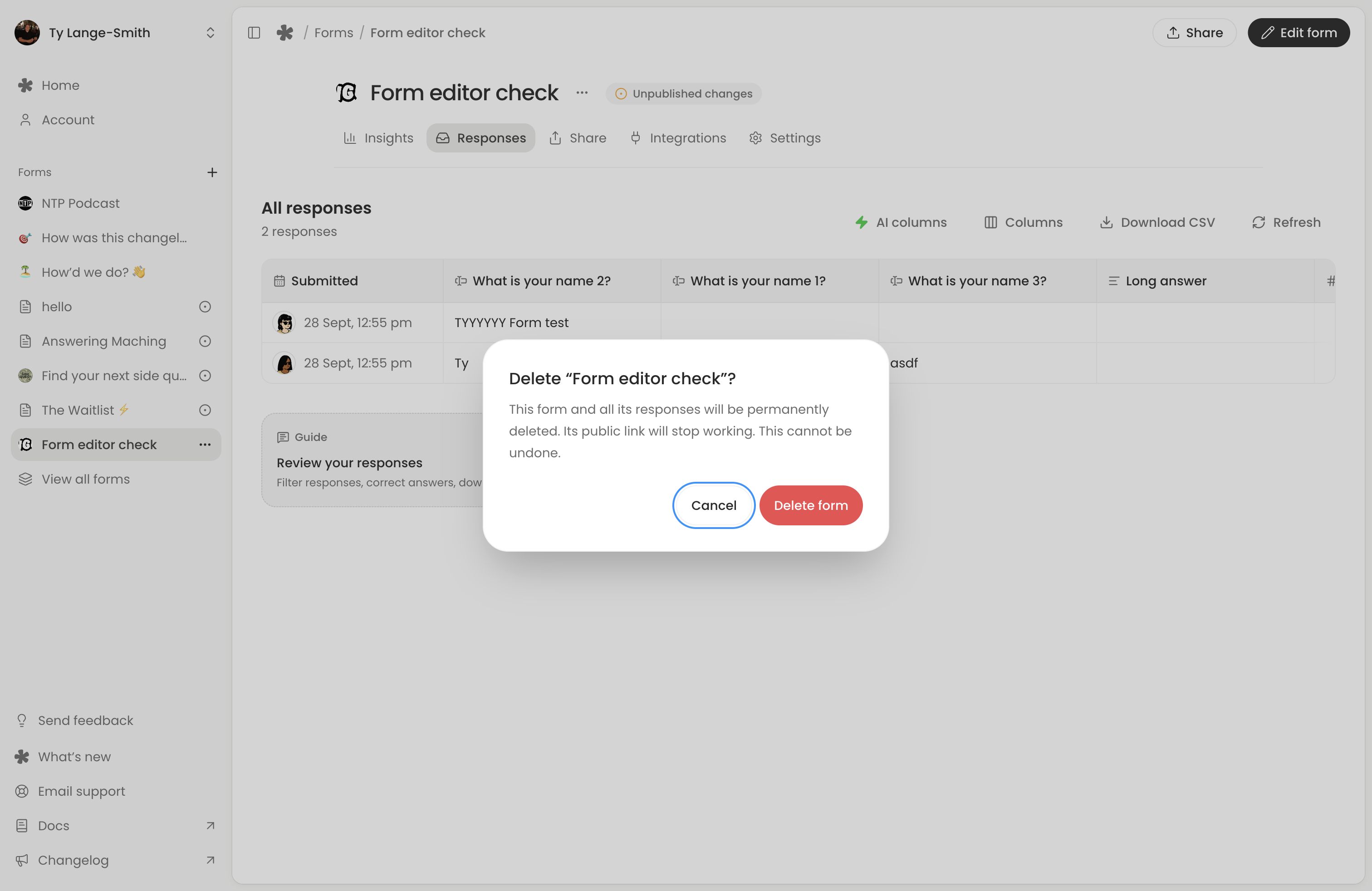
Task: Click the Share button in top bar
Action: tap(1195, 33)
